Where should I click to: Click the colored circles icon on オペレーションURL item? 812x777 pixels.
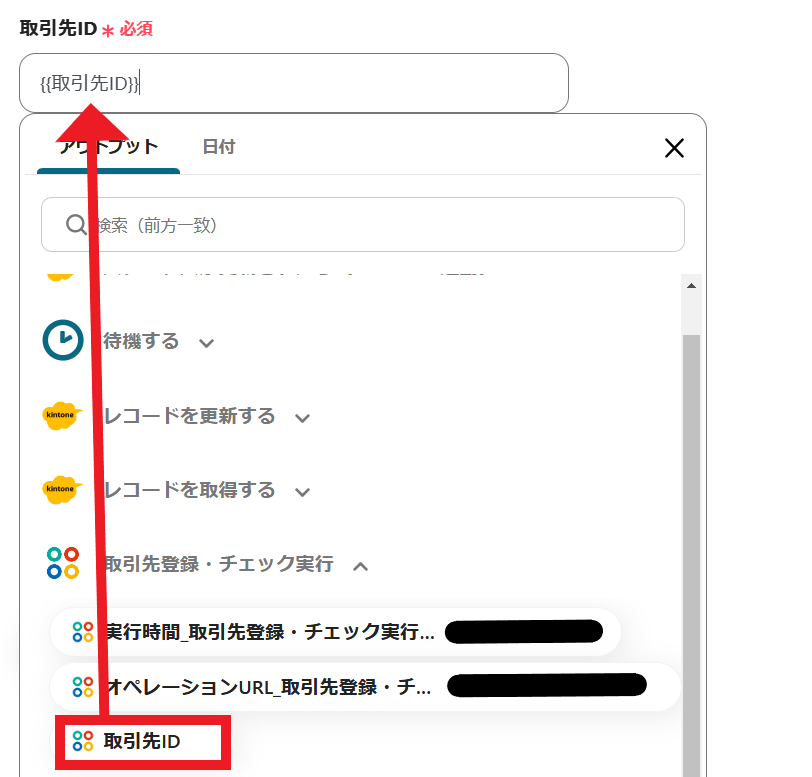coord(83,687)
